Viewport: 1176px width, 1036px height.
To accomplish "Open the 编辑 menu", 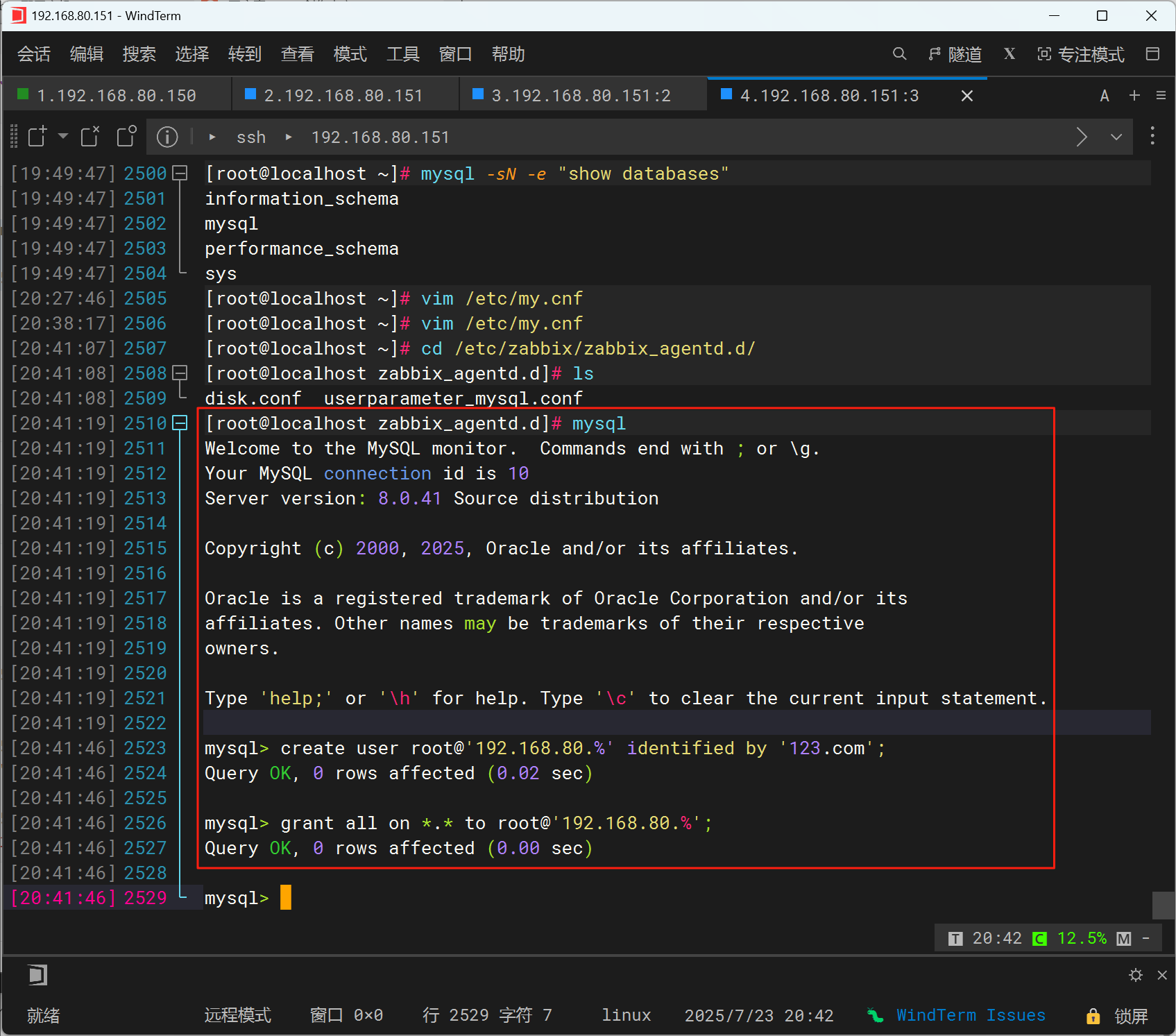I will [x=87, y=54].
